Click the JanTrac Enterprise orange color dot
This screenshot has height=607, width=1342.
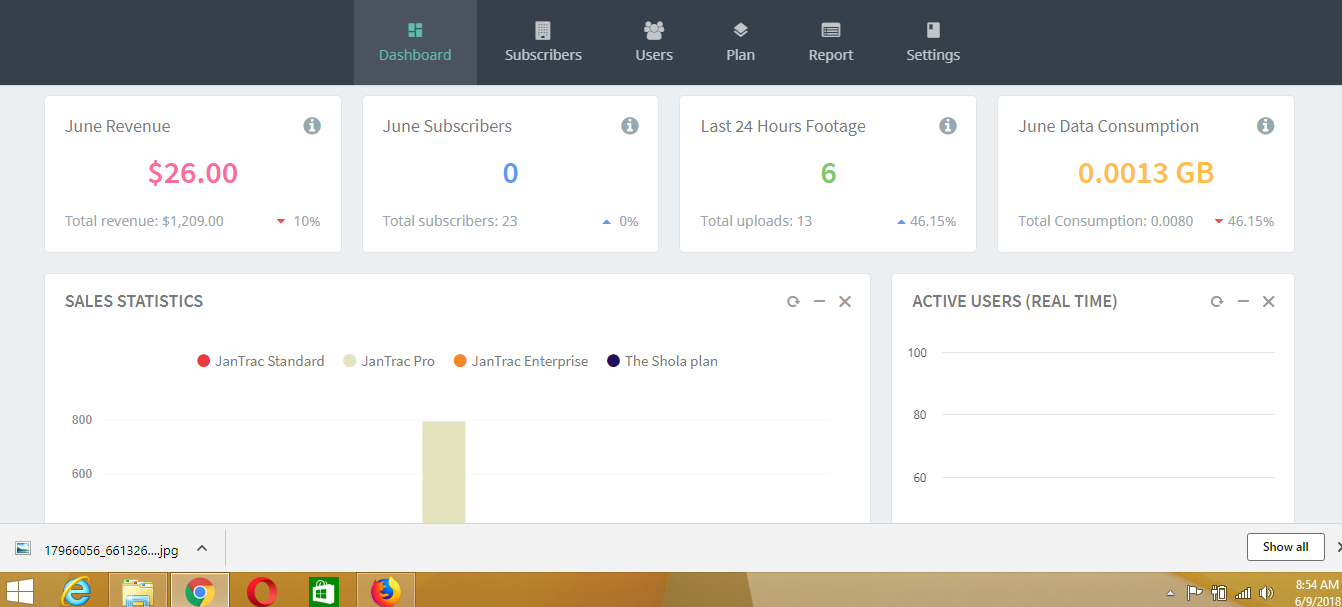[x=460, y=361]
